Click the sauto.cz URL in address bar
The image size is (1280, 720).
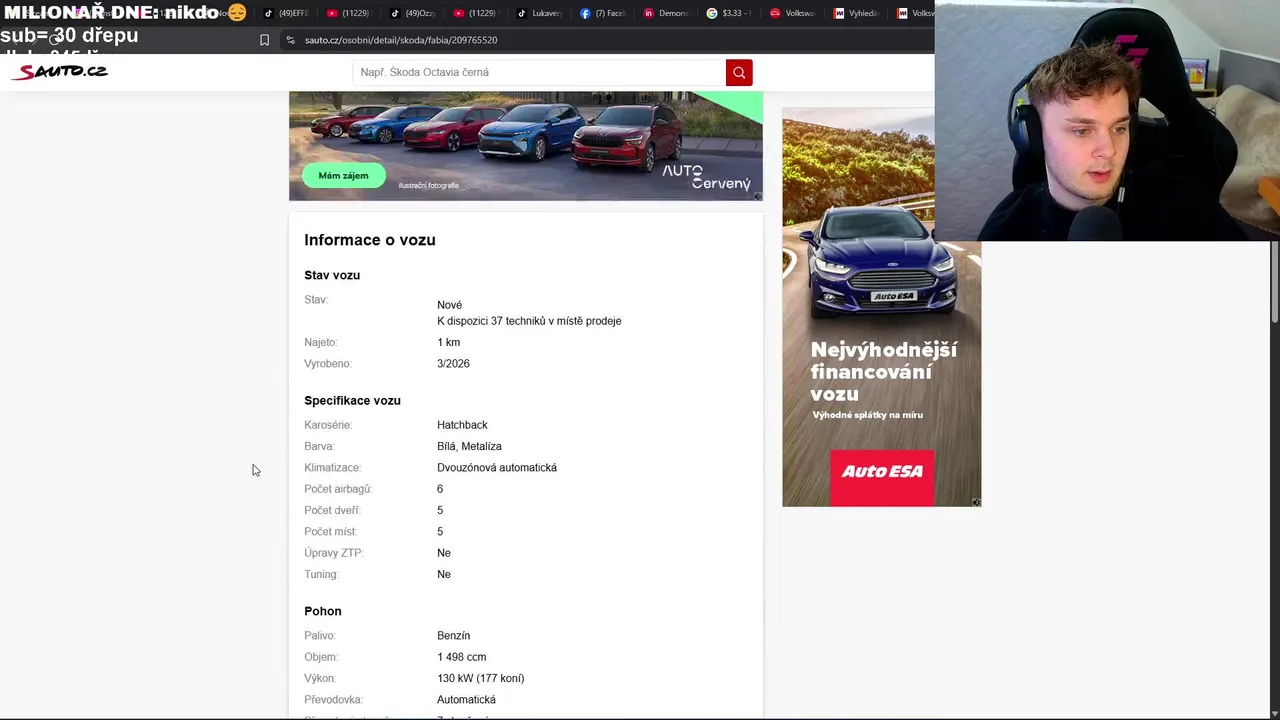tap(401, 40)
